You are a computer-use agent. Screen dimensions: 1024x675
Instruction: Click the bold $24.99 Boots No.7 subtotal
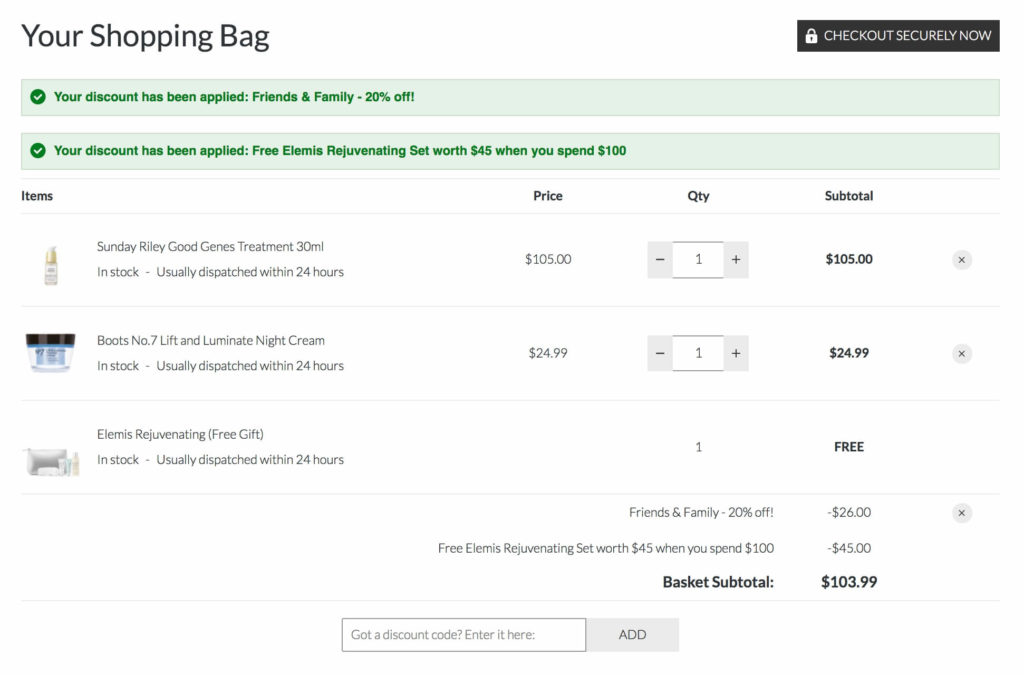pyautogui.click(x=849, y=353)
